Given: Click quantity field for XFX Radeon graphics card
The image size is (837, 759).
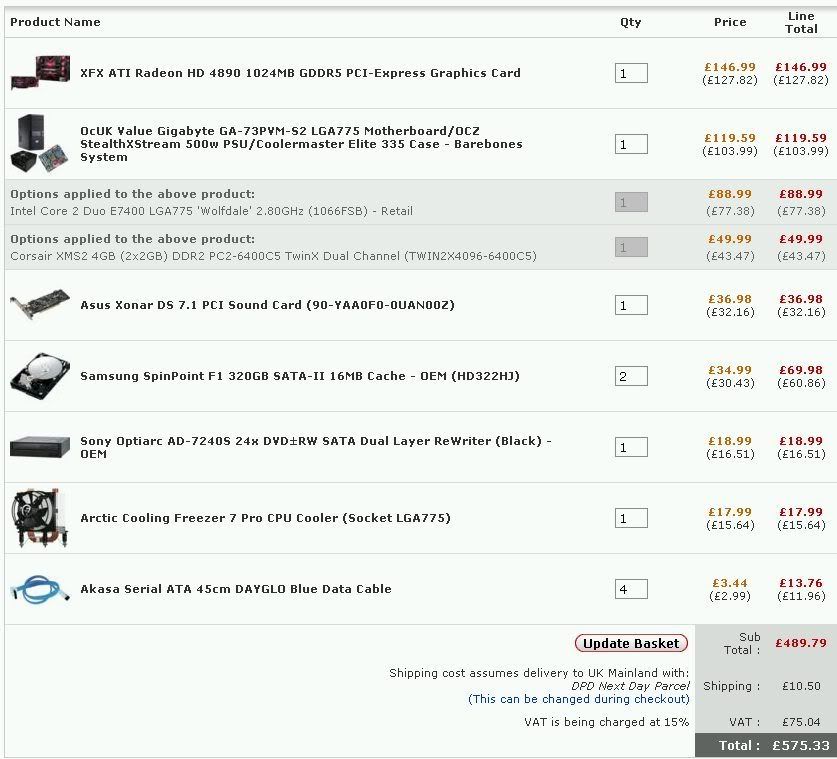Looking at the screenshot, I should click(631, 73).
